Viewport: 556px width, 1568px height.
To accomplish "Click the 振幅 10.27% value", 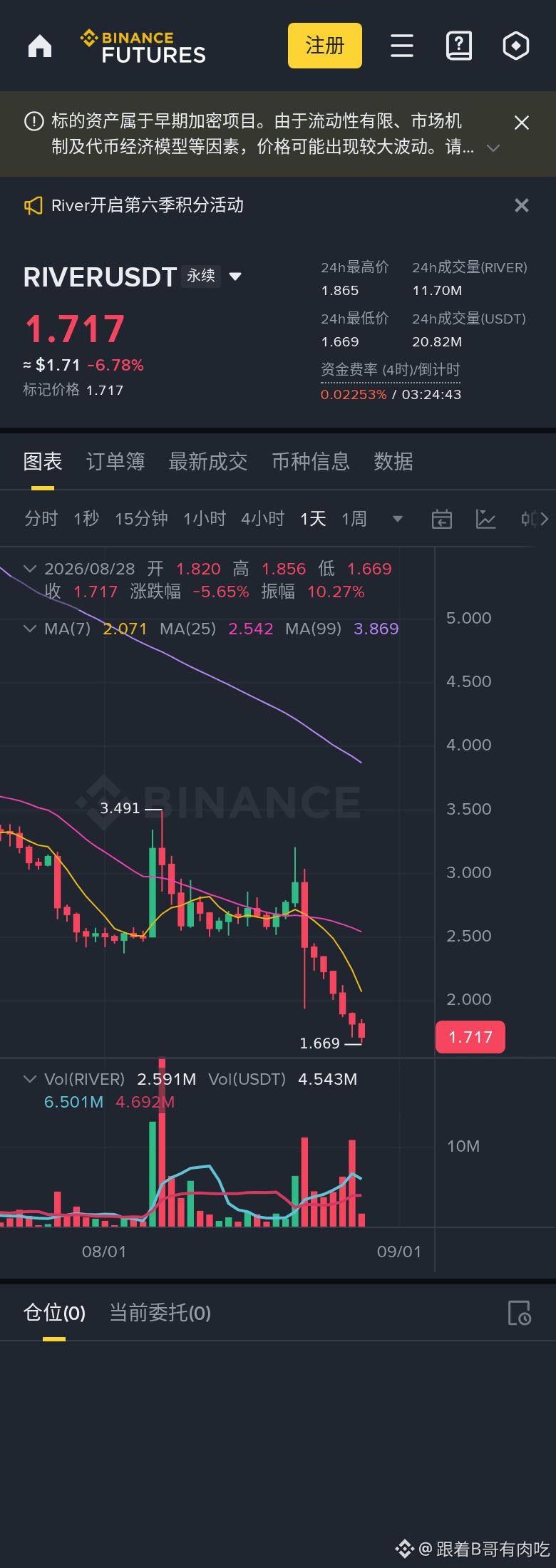I will (x=336, y=592).
